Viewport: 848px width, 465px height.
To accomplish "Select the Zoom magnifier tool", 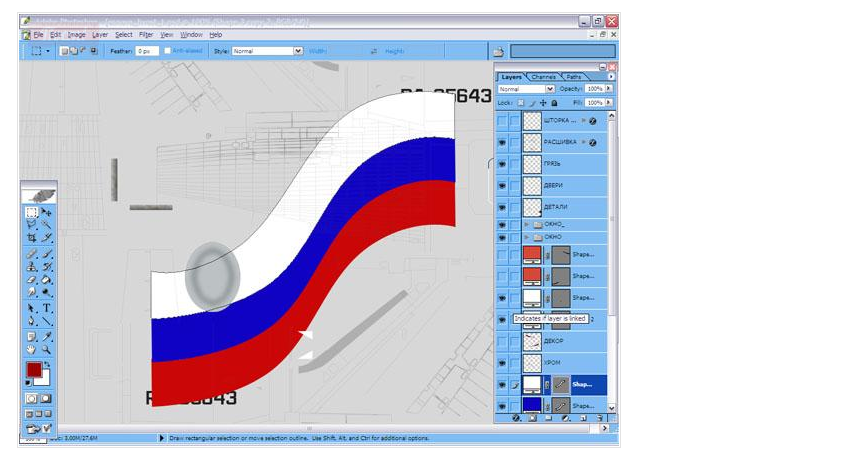I will [47, 350].
